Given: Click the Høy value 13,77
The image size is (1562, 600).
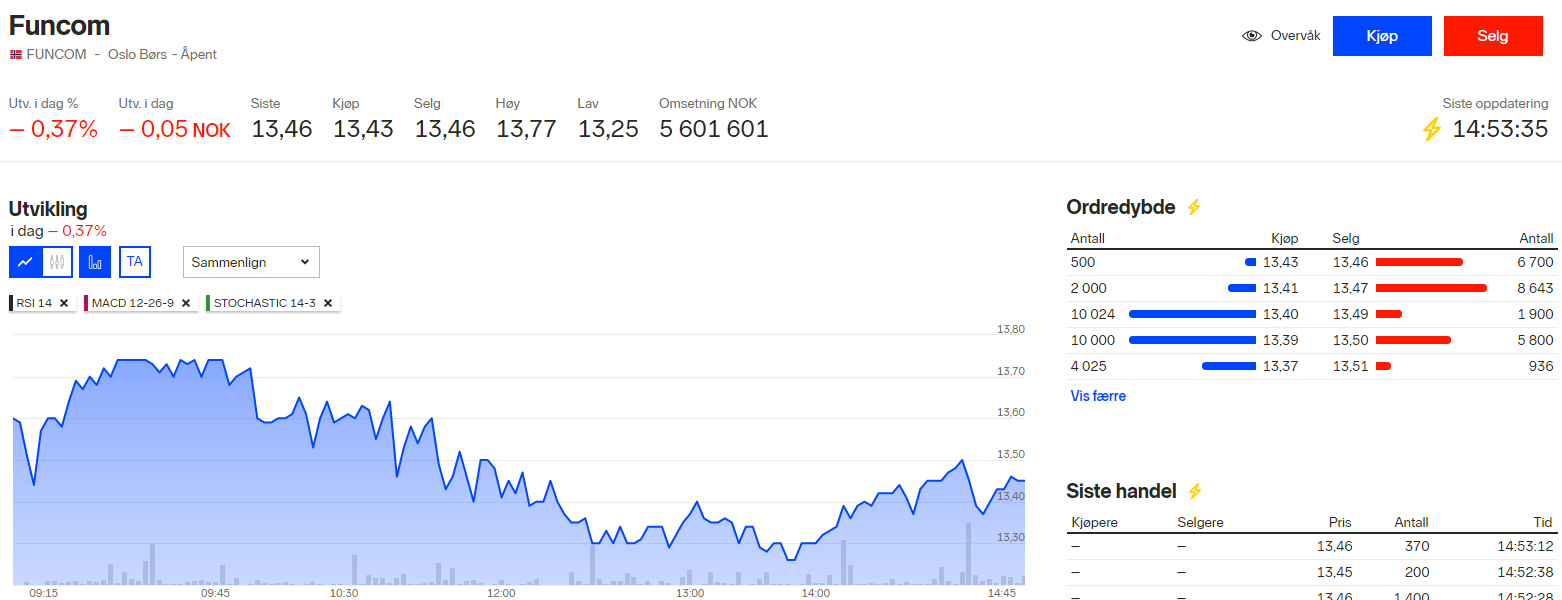Looking at the screenshot, I should tap(526, 129).
